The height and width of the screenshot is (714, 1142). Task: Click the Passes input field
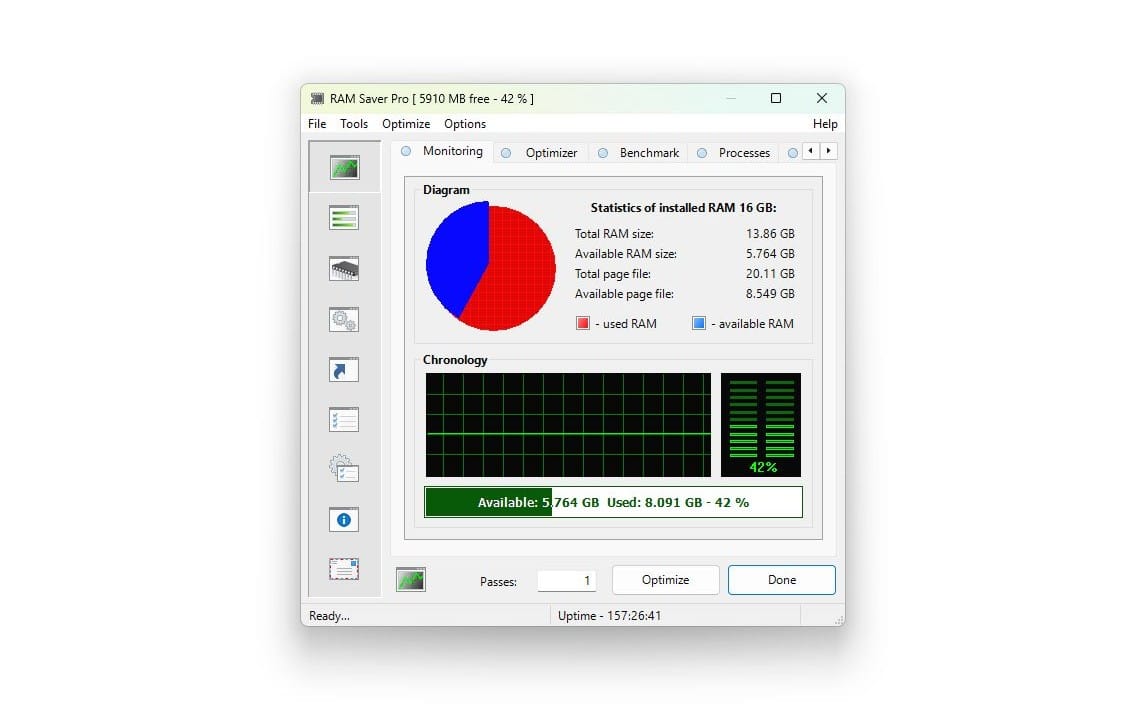coord(567,581)
